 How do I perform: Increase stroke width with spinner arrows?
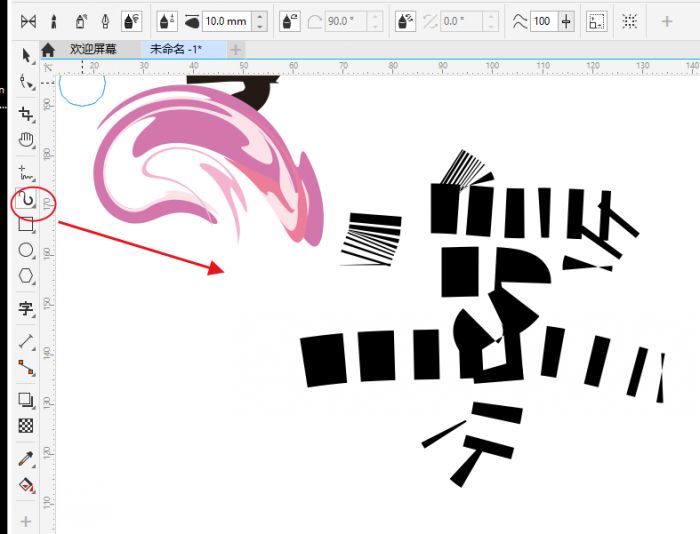coord(260,16)
